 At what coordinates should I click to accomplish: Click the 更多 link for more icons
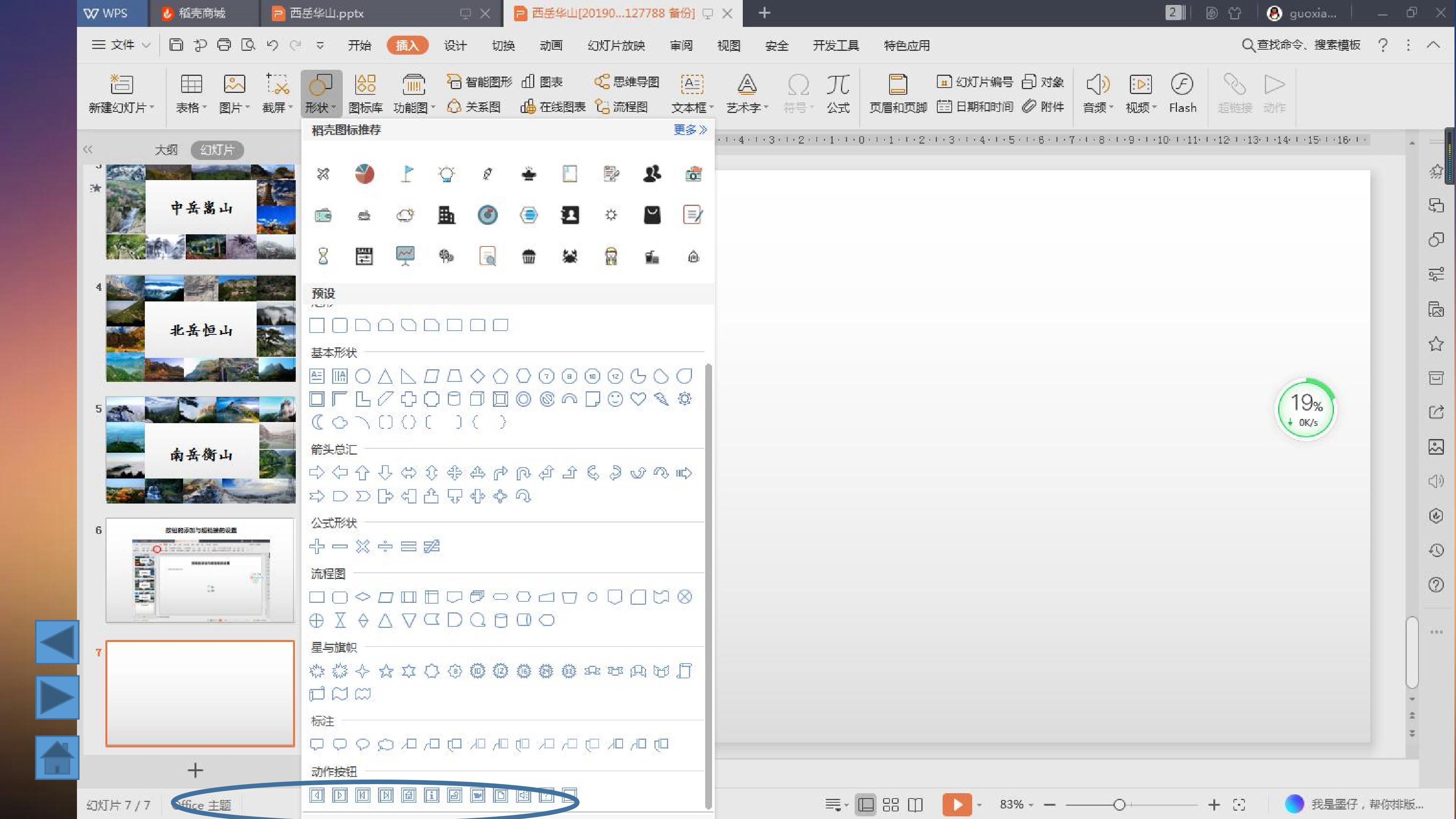pos(690,130)
